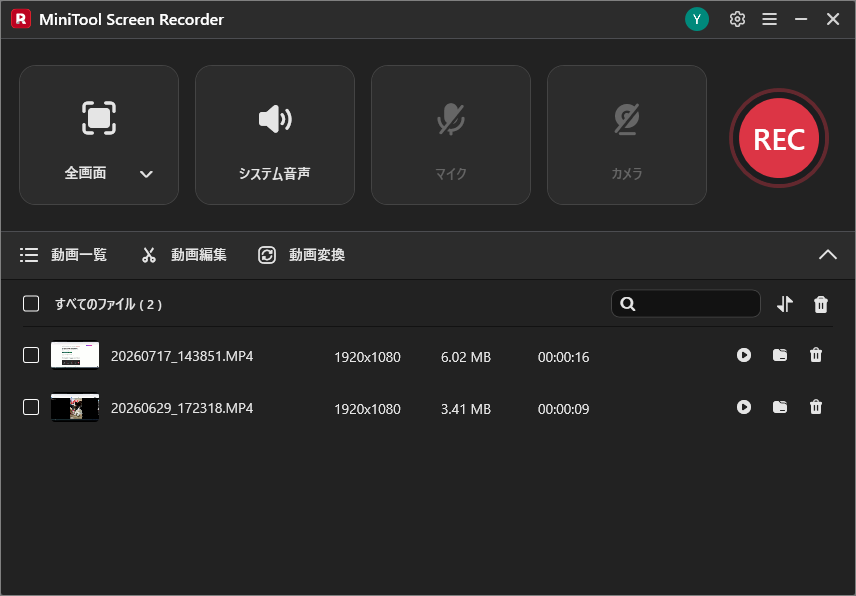Viewport: 856px width, 596px height.
Task: Click 1920x1080 resolution of 20260717_143851.MP4
Action: [367, 357]
